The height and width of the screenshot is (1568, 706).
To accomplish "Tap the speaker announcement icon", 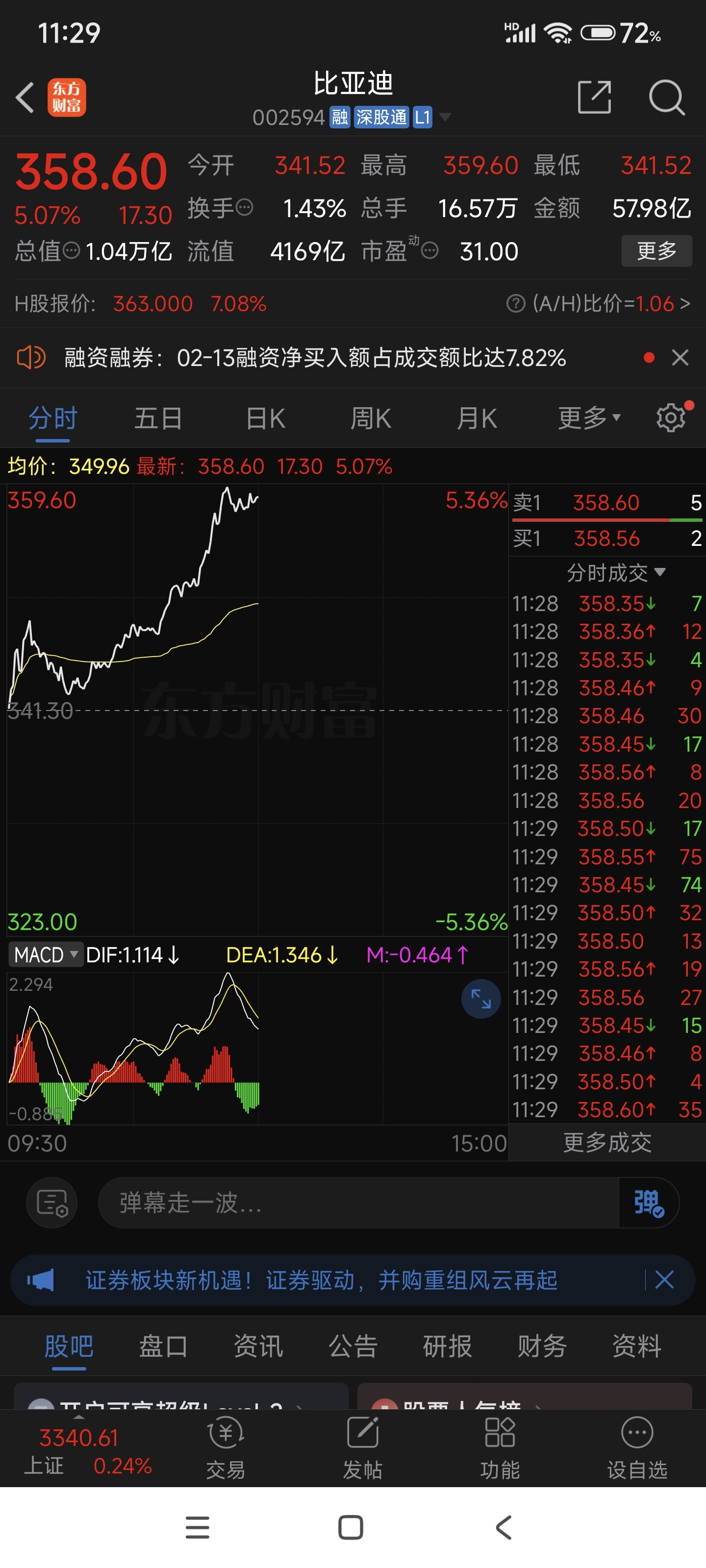I will coord(31,357).
